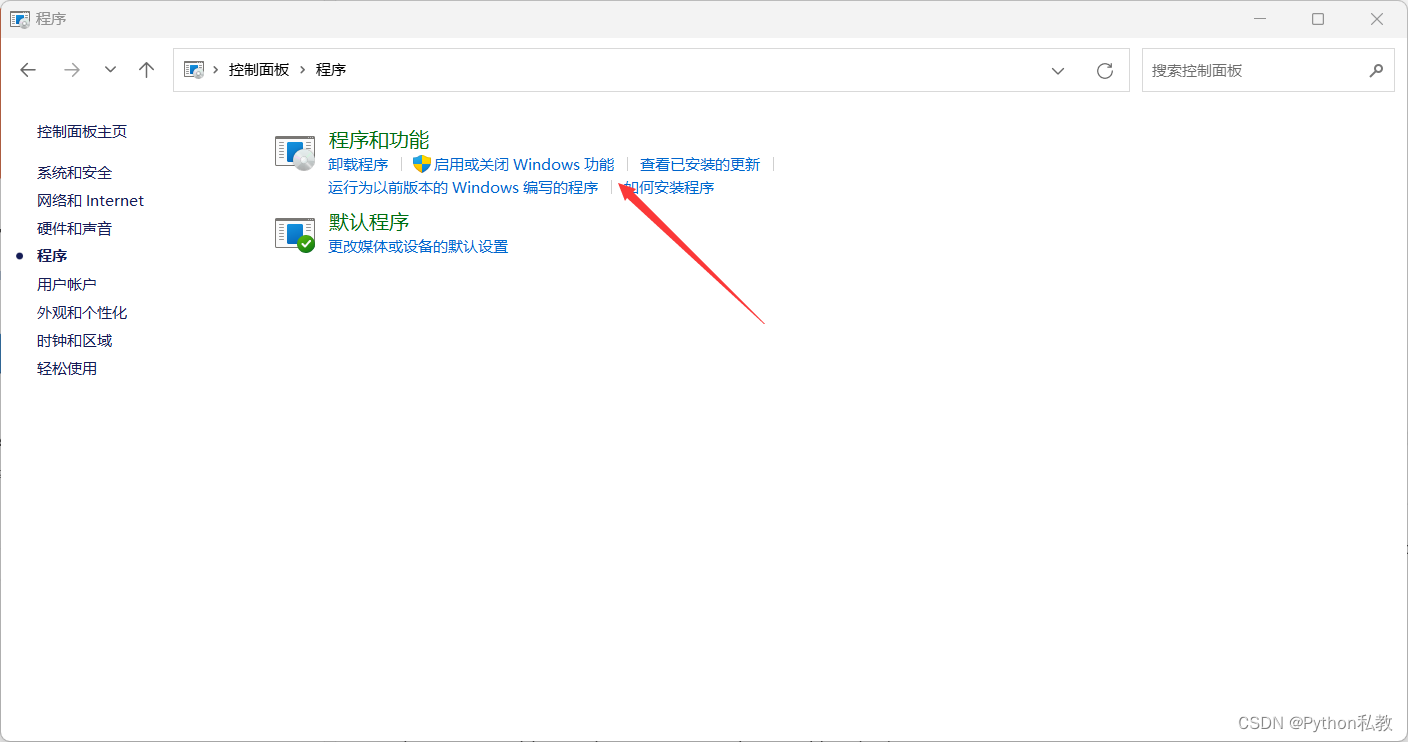Open 外观和个性化 category
The image size is (1408, 742).
(82, 313)
